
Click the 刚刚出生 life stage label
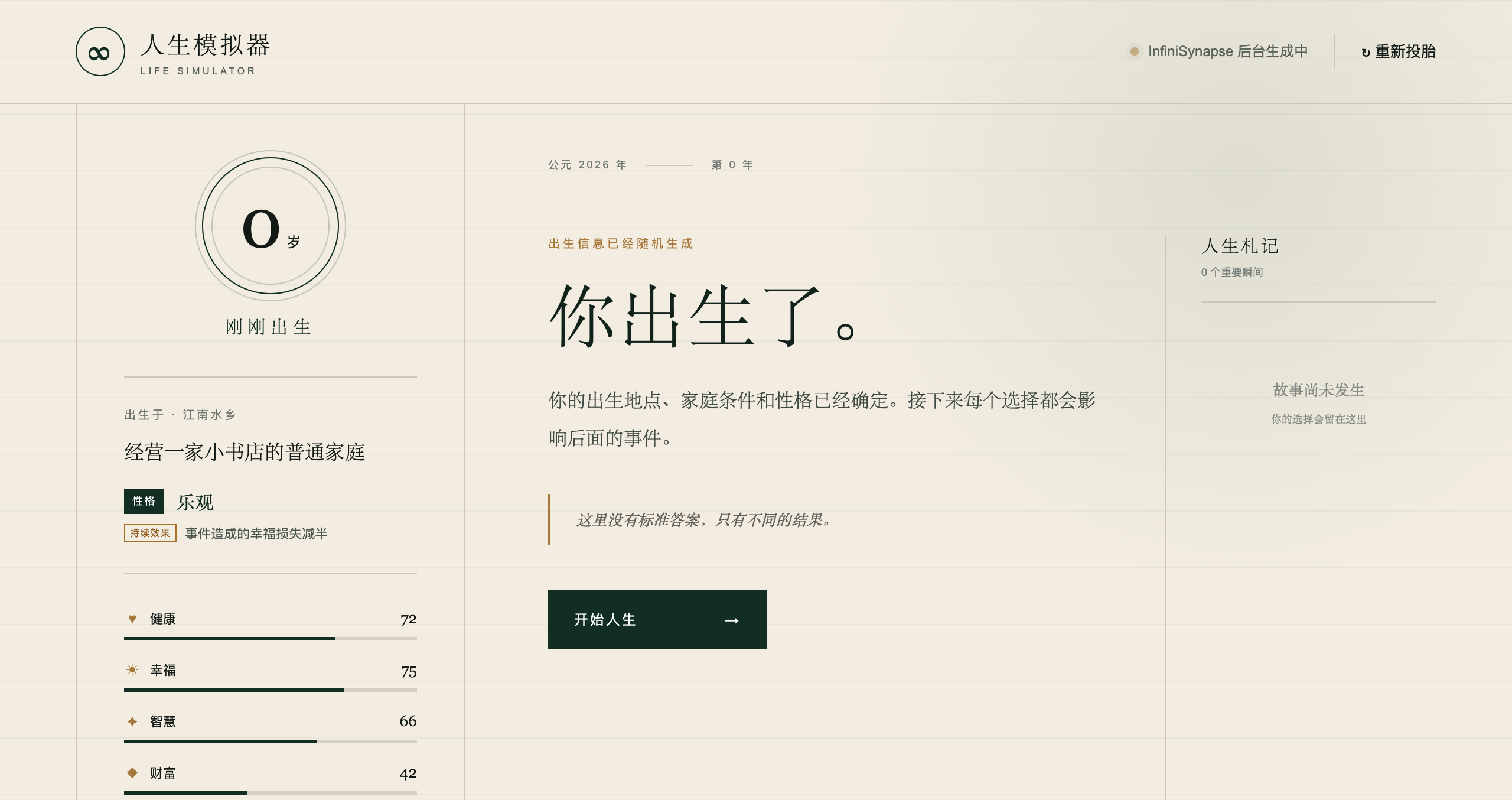[269, 327]
